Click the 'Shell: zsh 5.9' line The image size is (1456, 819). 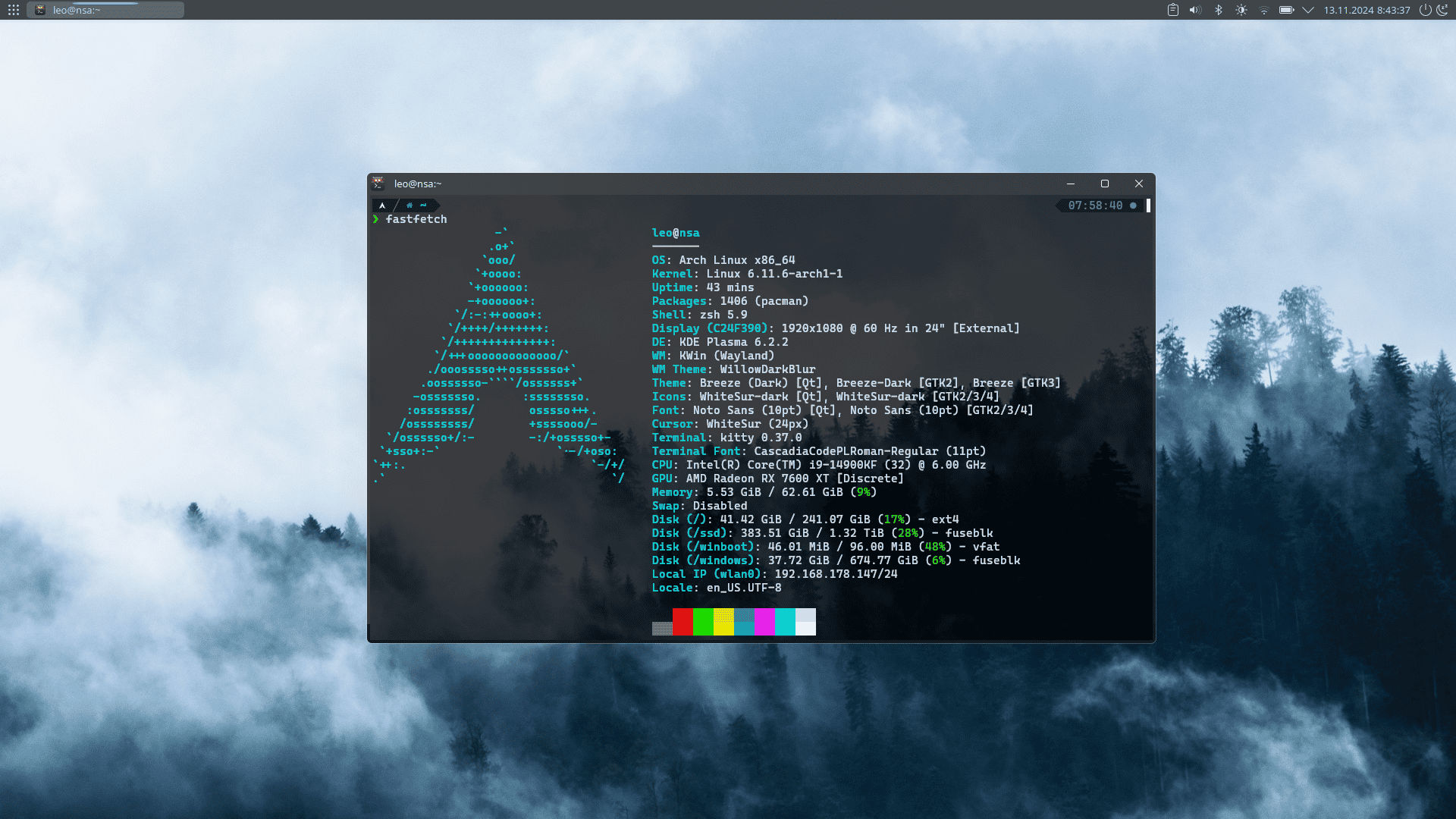(699, 315)
